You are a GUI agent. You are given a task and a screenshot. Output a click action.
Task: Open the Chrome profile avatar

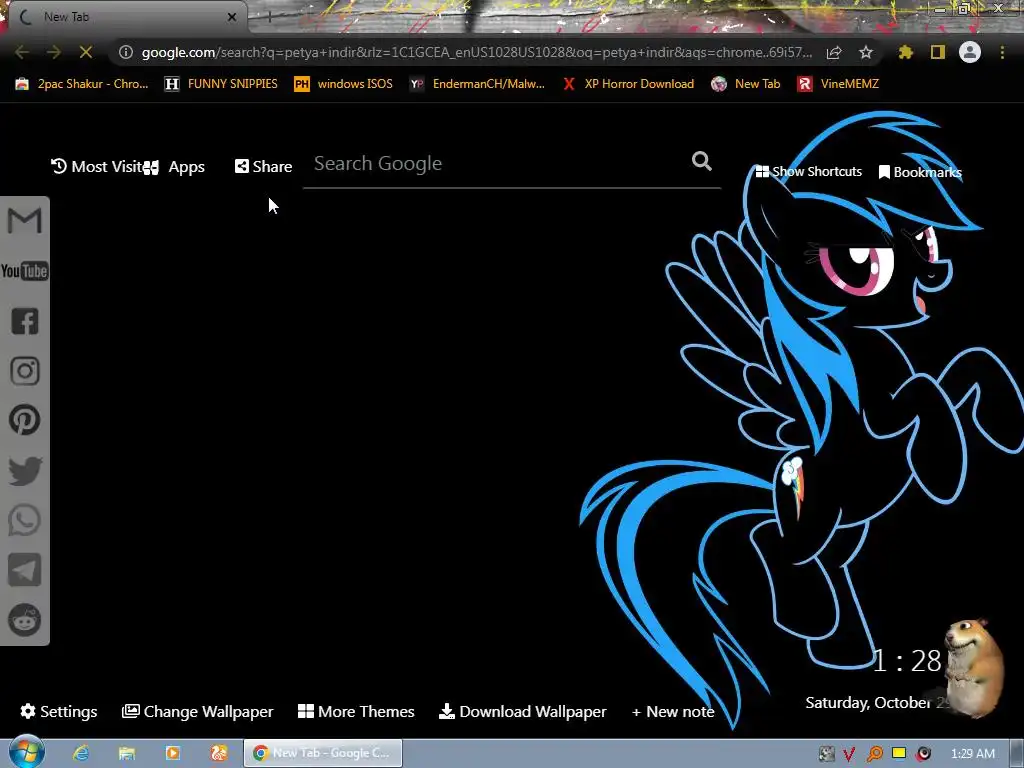click(970, 52)
